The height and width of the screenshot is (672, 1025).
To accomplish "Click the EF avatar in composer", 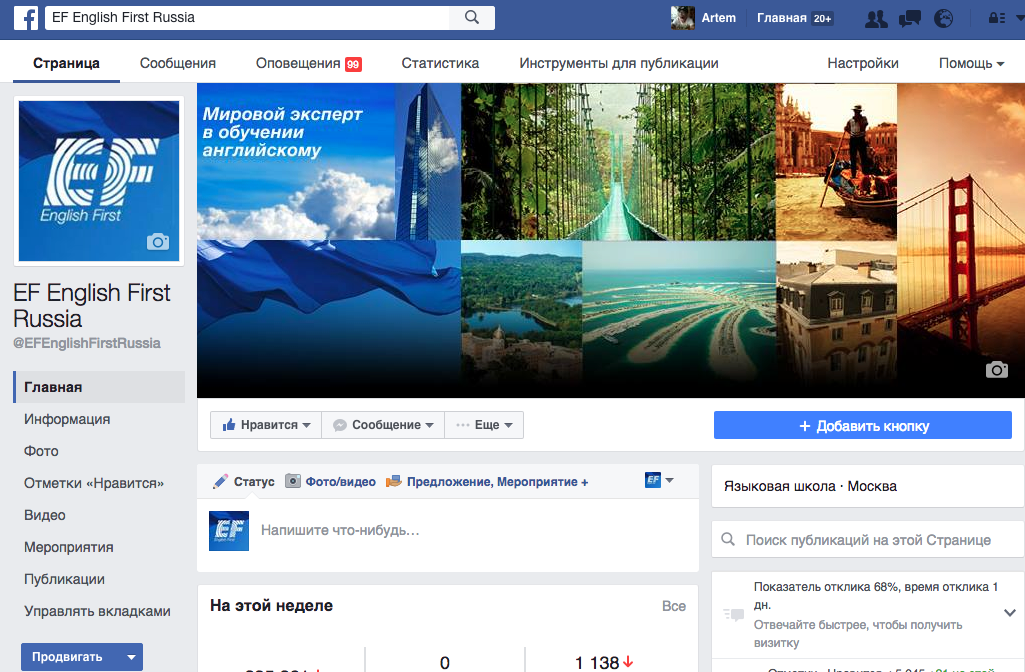I will click(x=229, y=531).
